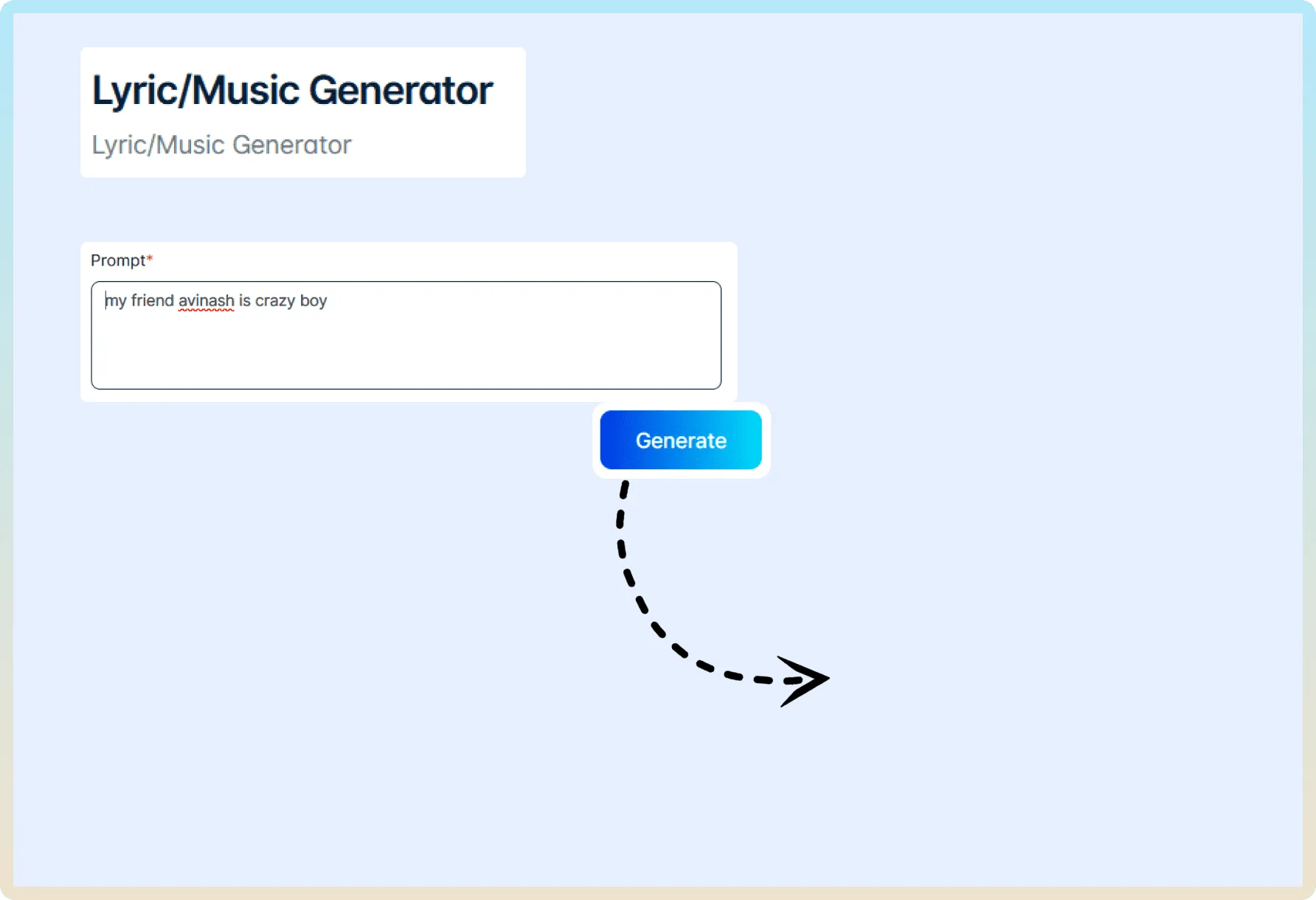
Task: Click the misspelled word avinash
Action: point(206,301)
